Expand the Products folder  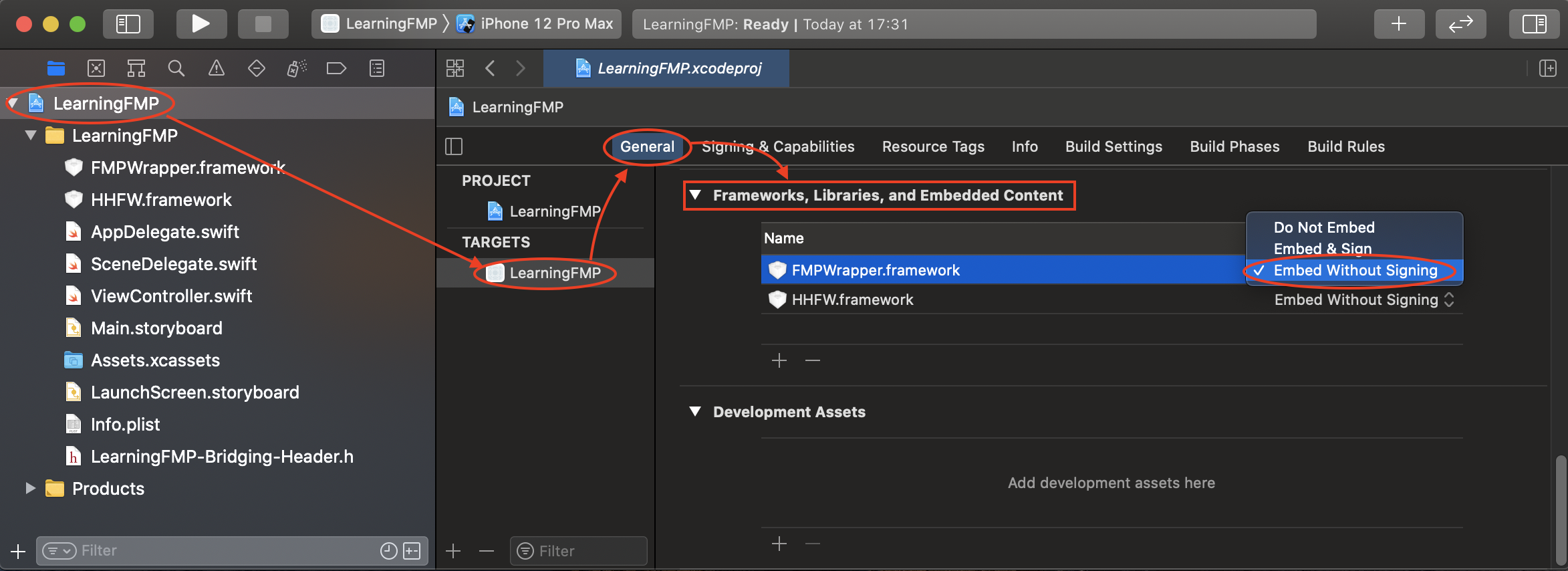(31, 489)
